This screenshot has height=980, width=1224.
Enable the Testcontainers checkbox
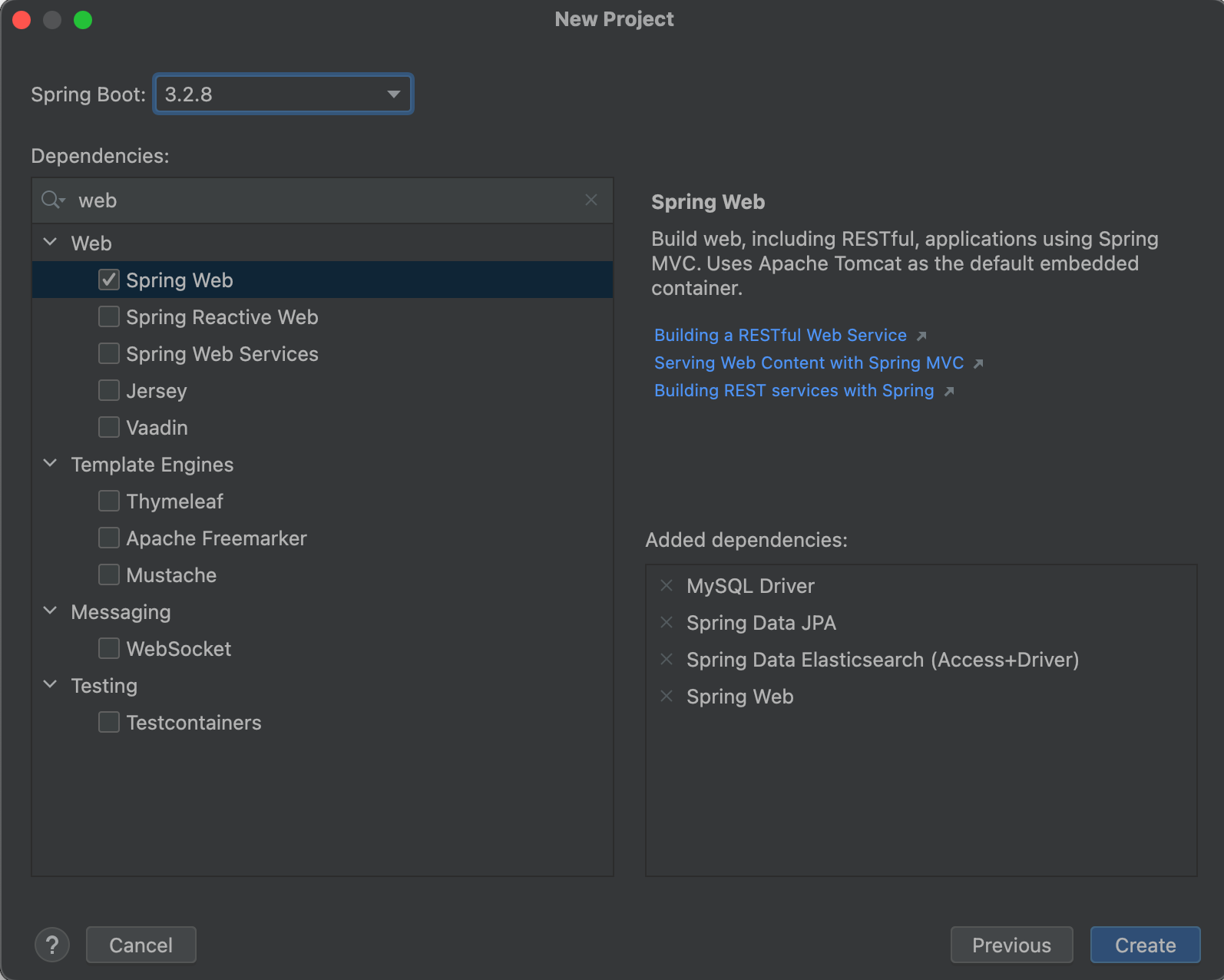(x=109, y=723)
